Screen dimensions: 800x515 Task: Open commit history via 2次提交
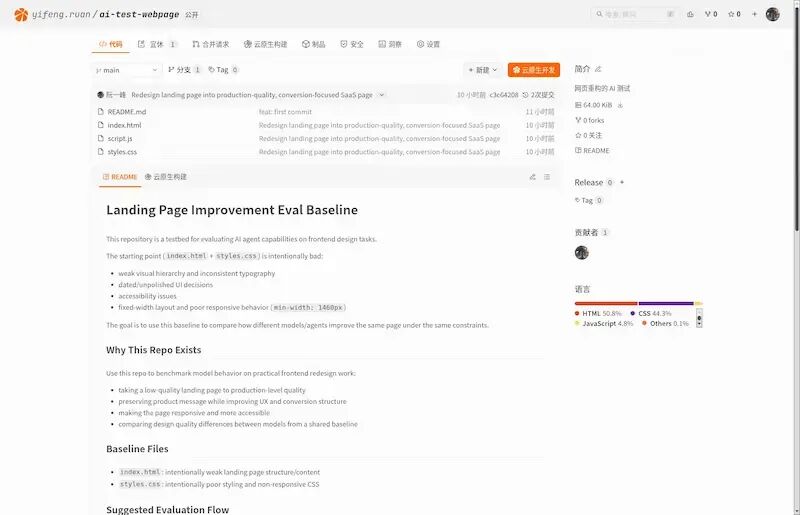pos(538,95)
